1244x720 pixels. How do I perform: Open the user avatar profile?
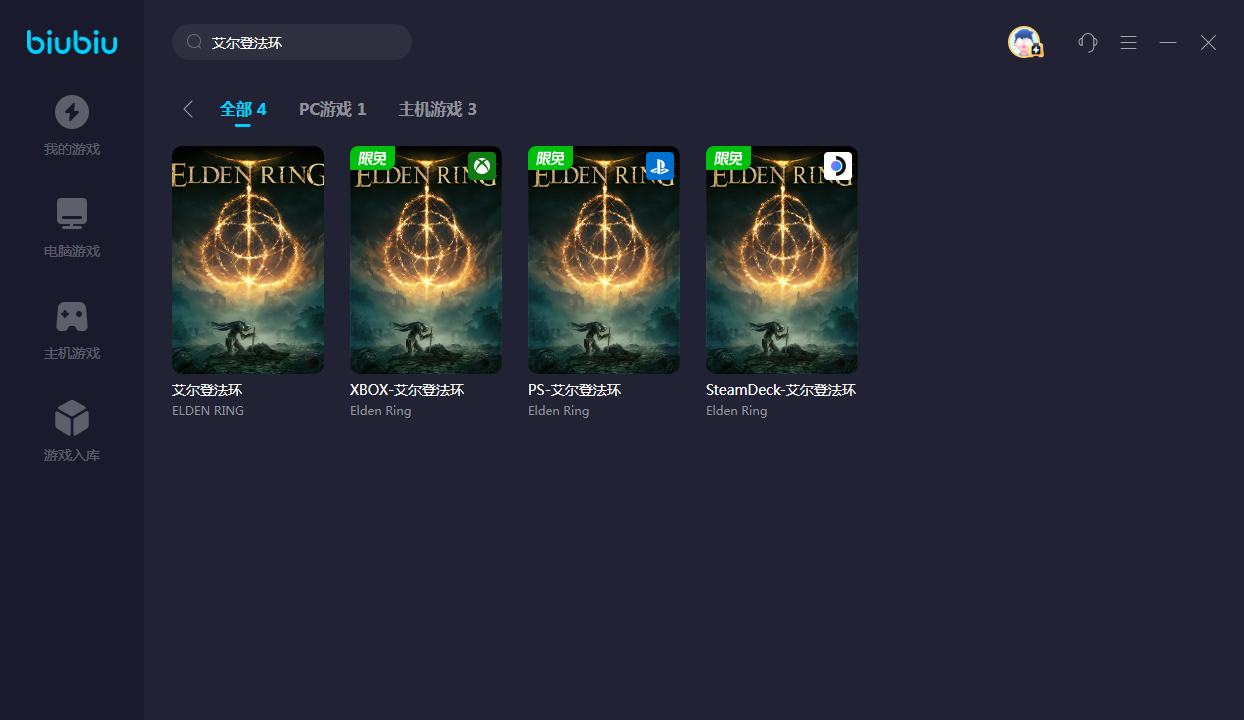click(x=1025, y=42)
